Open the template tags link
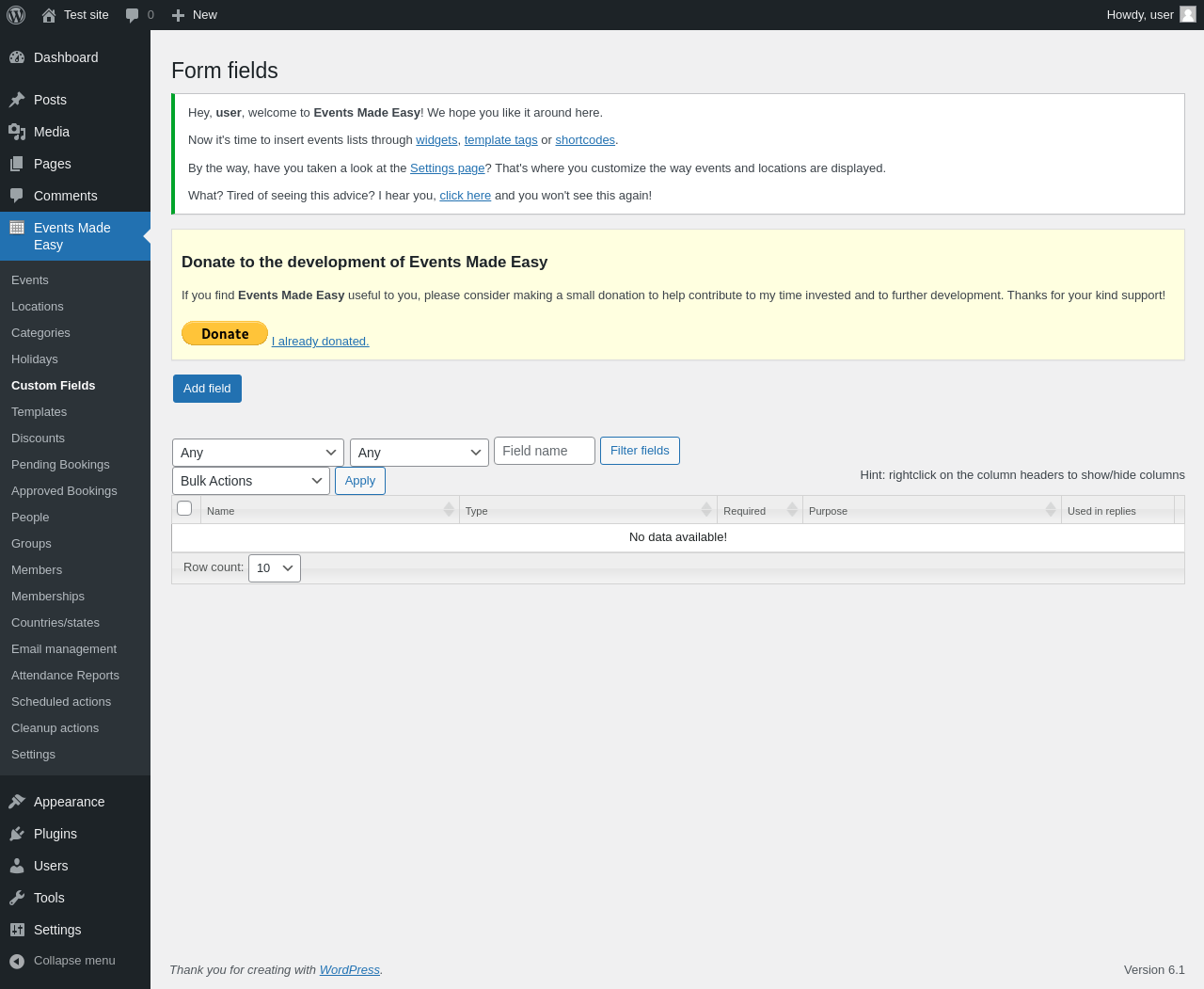This screenshot has width=1204, height=989. click(501, 140)
